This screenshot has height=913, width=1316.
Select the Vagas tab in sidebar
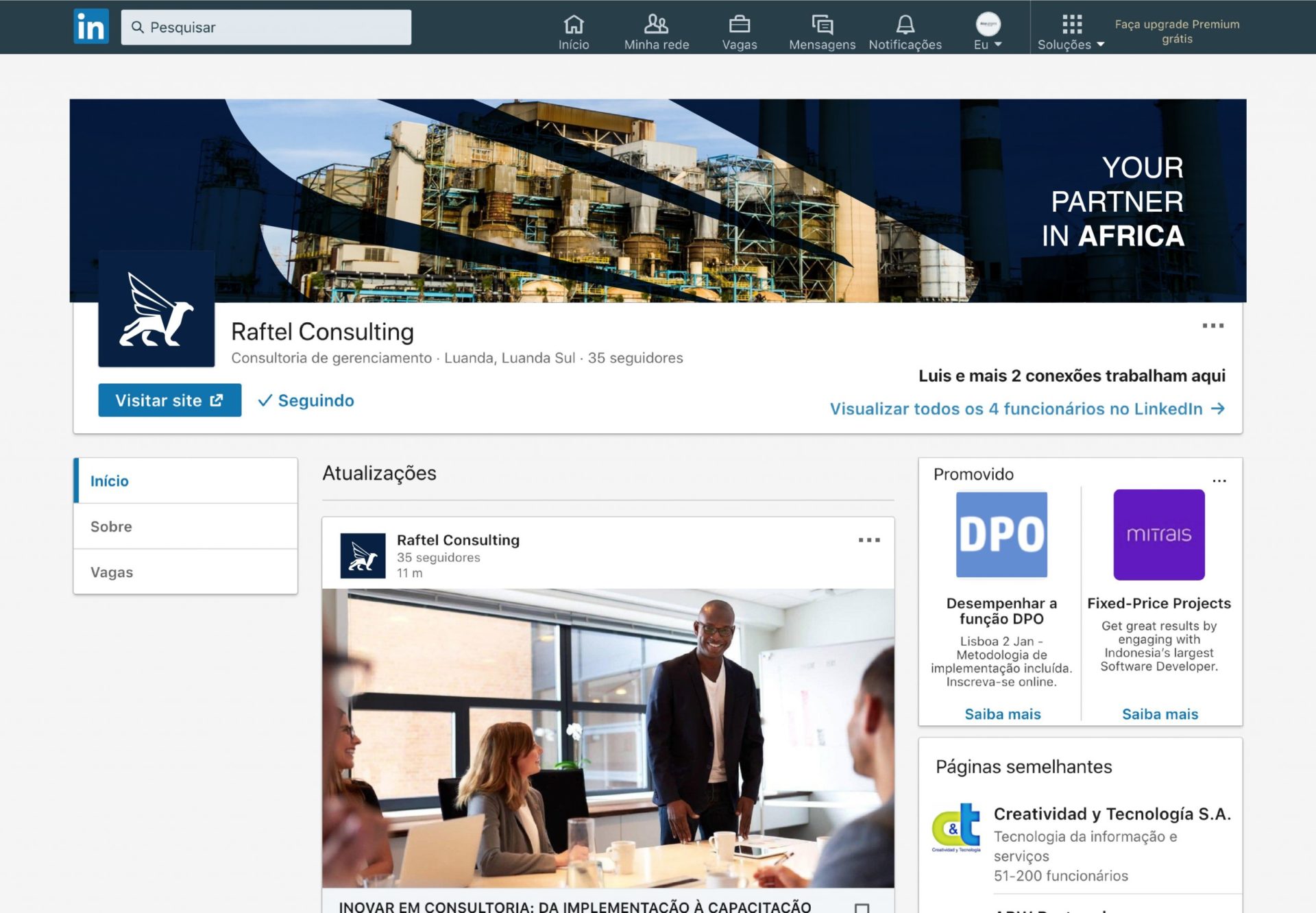tap(185, 572)
